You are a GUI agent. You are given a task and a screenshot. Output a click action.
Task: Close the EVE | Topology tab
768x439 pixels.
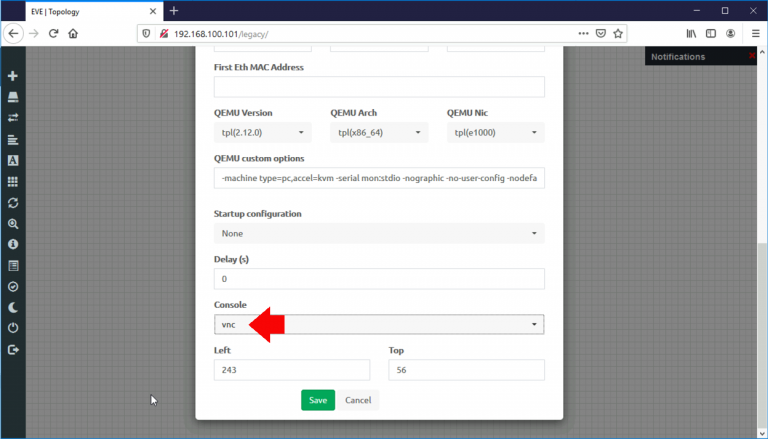tap(153, 11)
